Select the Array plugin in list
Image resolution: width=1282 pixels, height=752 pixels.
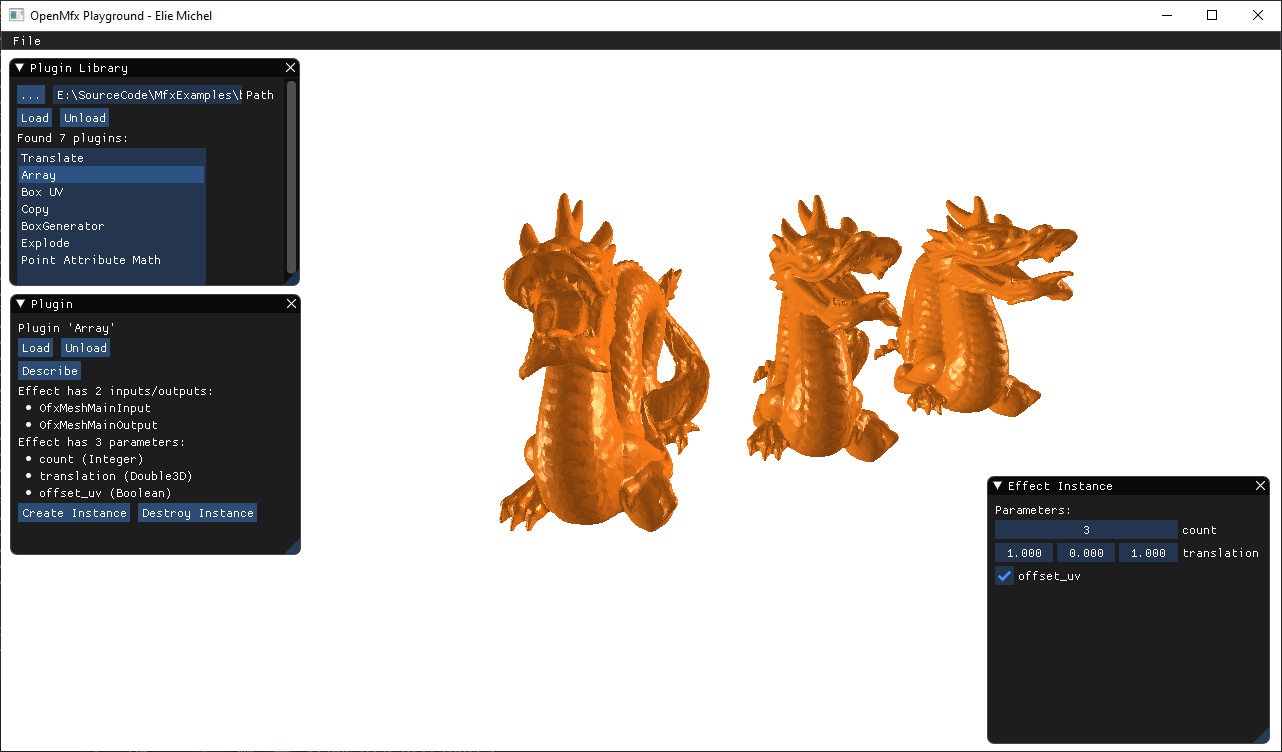[111, 175]
